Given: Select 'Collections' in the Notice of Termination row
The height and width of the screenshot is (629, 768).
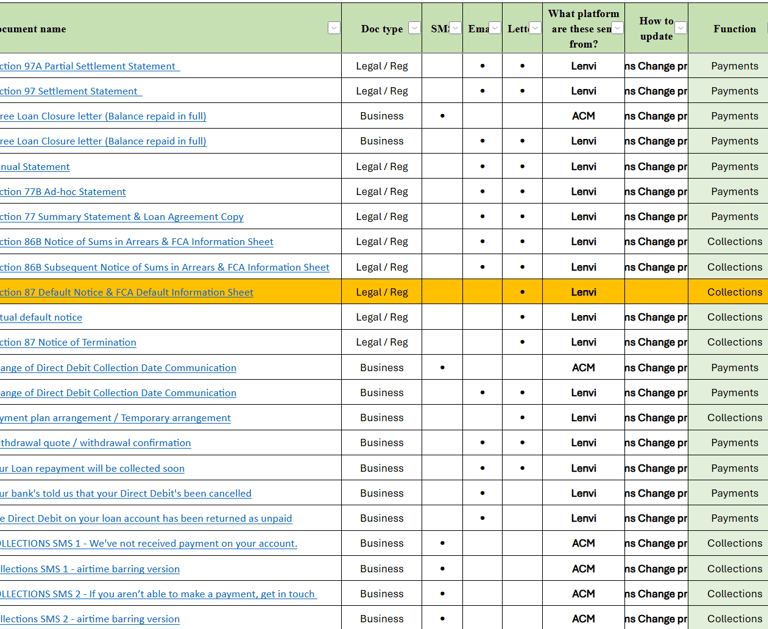Looking at the screenshot, I should (729, 342).
